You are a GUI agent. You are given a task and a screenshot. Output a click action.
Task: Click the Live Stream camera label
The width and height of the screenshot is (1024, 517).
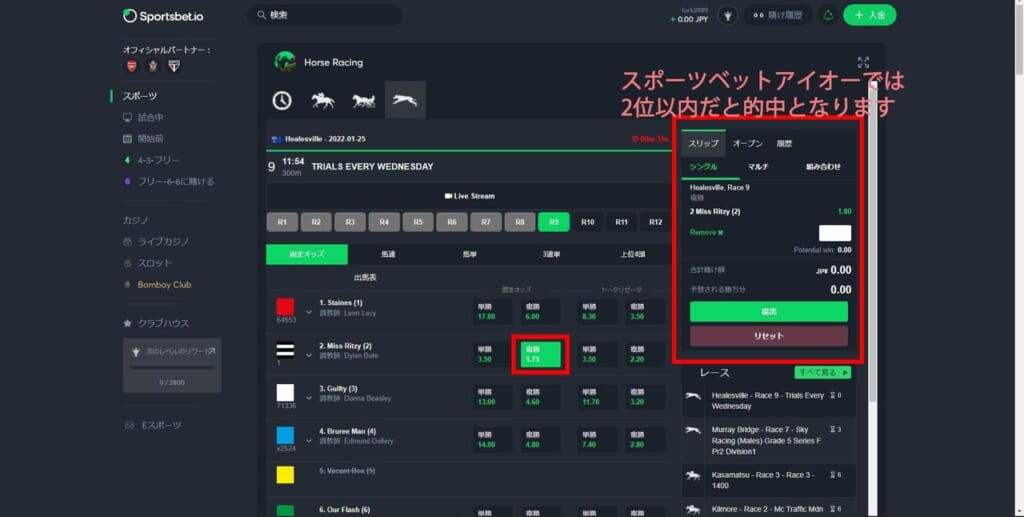coord(470,196)
